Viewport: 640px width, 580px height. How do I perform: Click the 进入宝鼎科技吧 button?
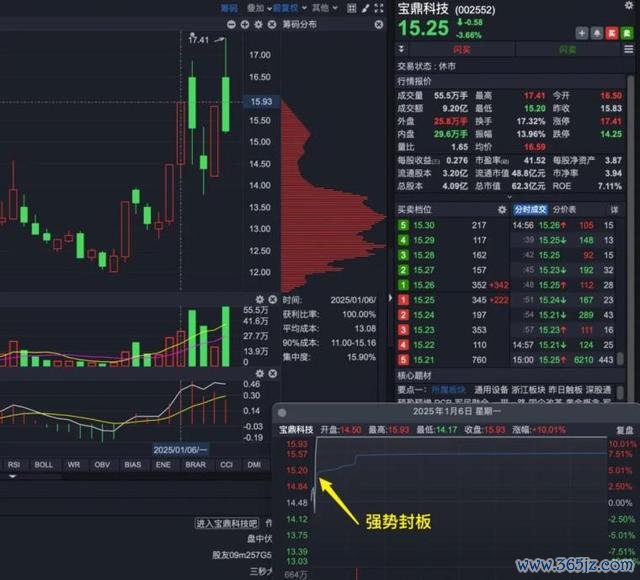coord(227,523)
